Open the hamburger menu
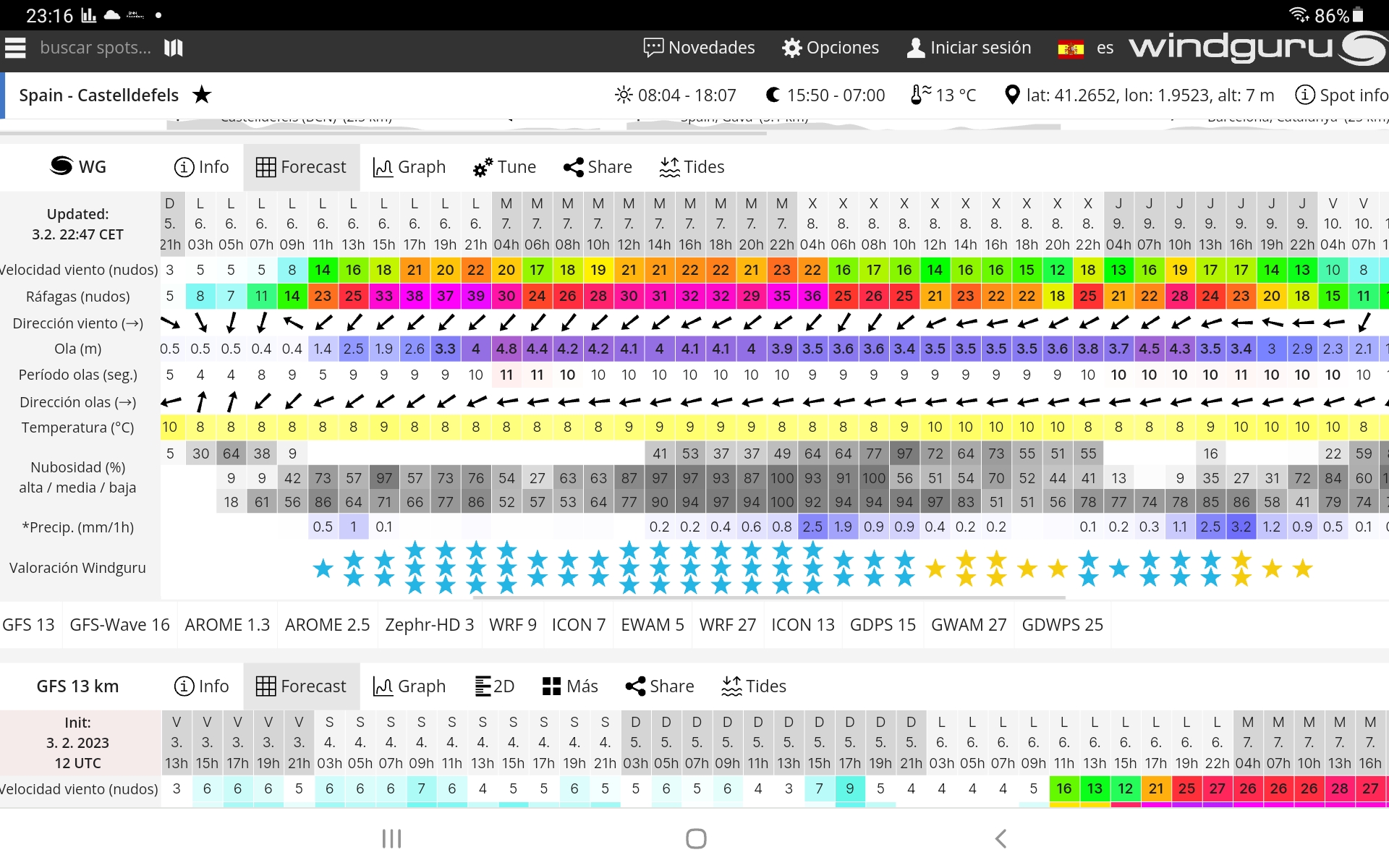1389x868 pixels. point(15,48)
